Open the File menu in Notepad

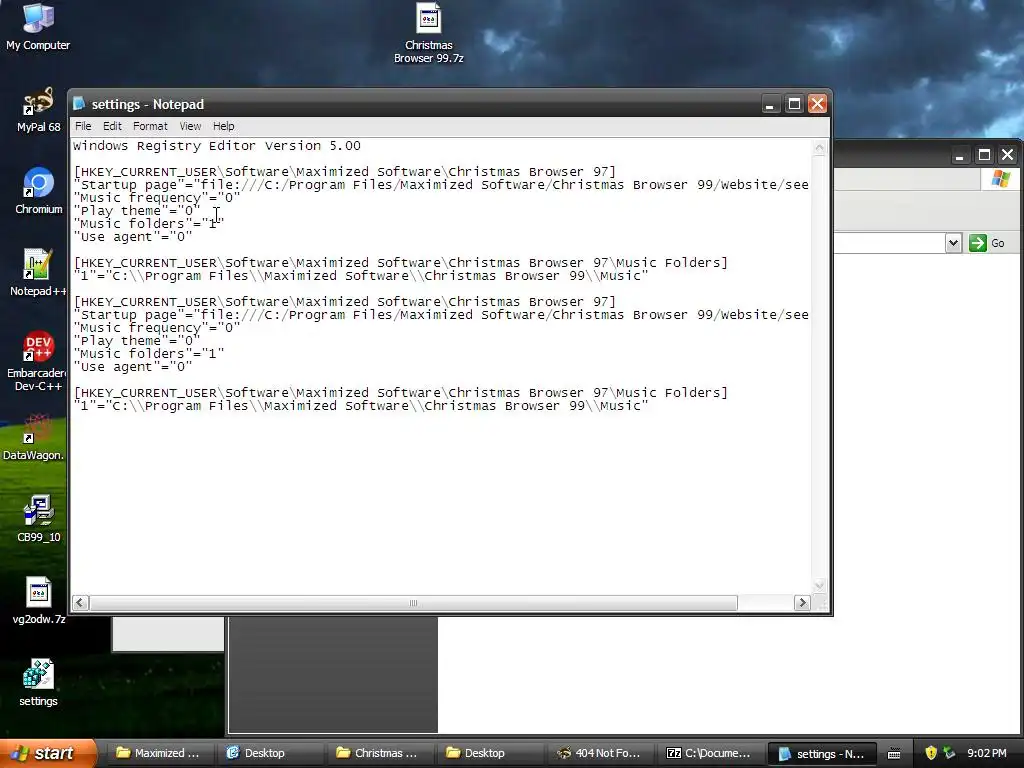pos(83,126)
